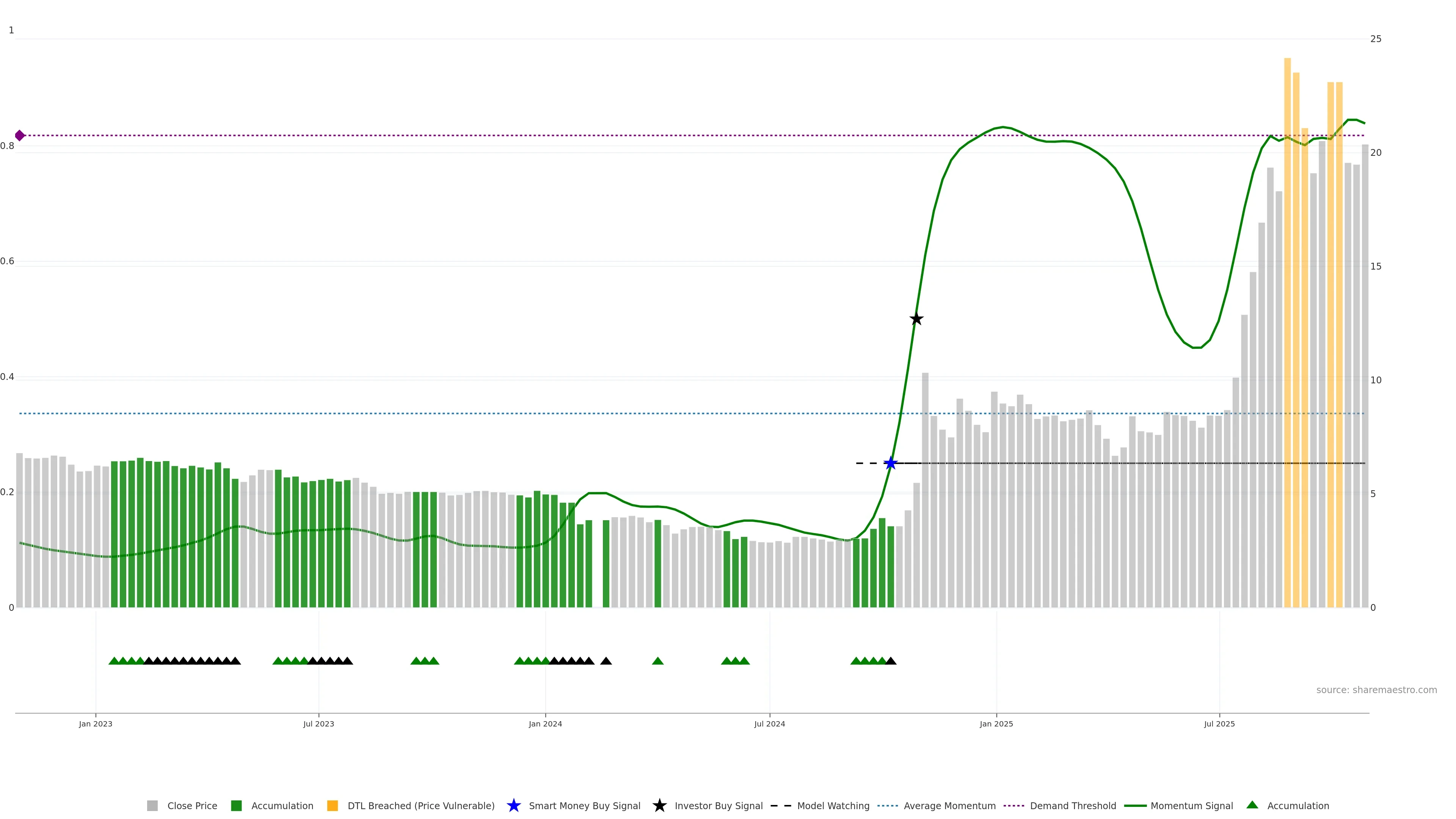Click the orange DTL Breached swatch

click(333, 805)
